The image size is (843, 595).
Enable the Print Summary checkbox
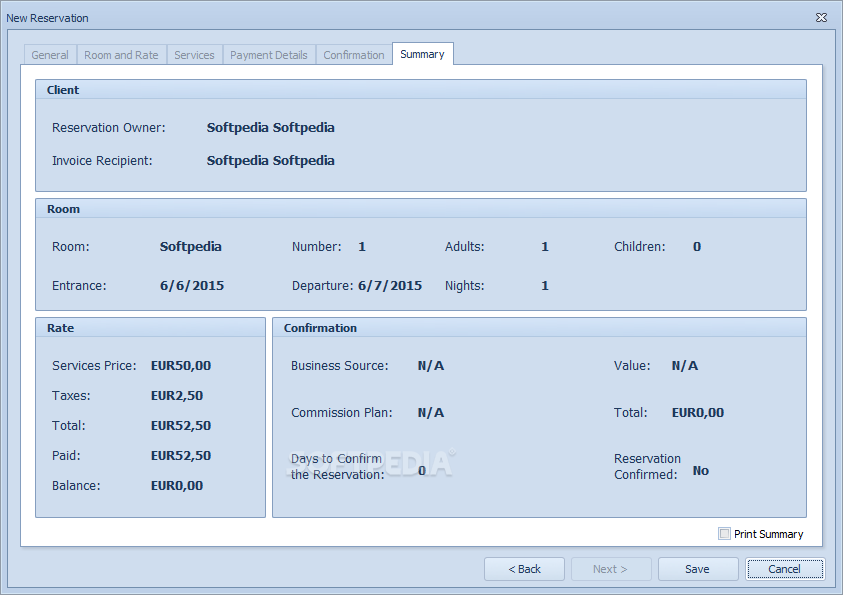pyautogui.click(x=724, y=534)
